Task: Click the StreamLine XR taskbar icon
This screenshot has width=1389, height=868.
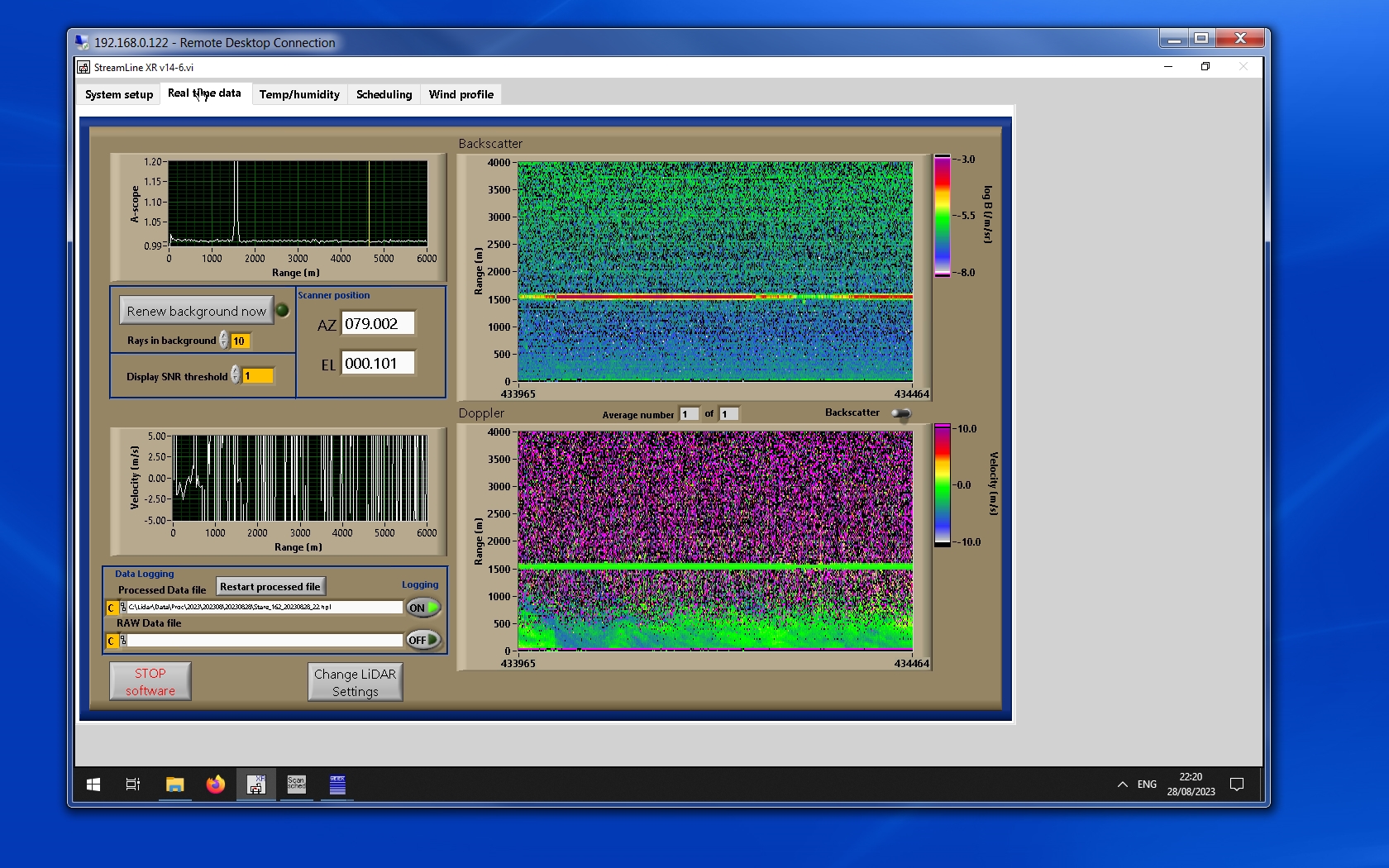Action: point(256,785)
